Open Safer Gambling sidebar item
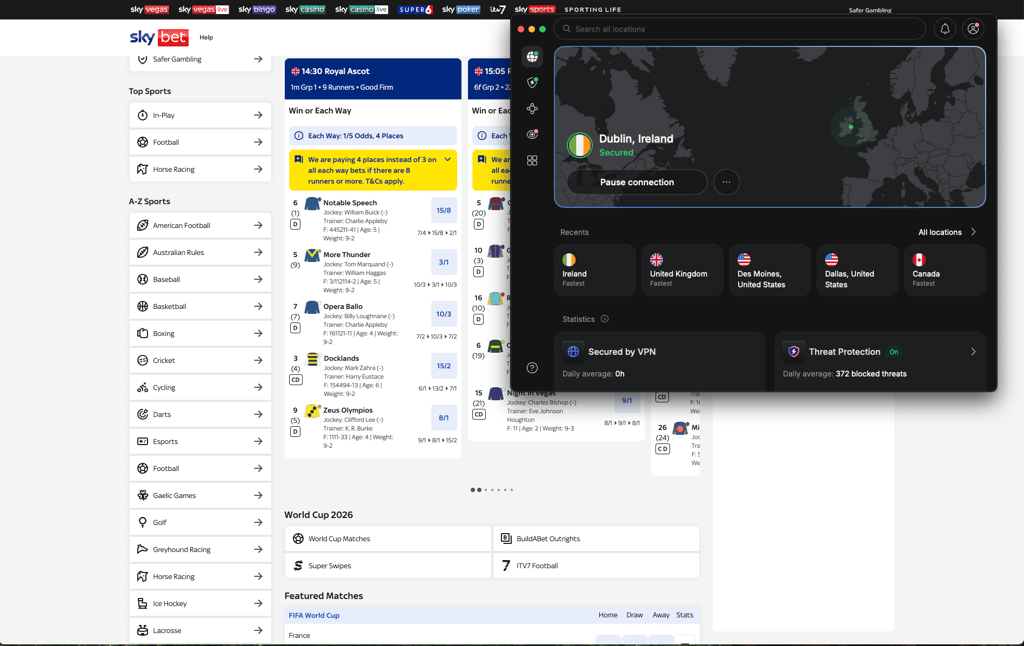This screenshot has width=1024, height=646. (200, 59)
